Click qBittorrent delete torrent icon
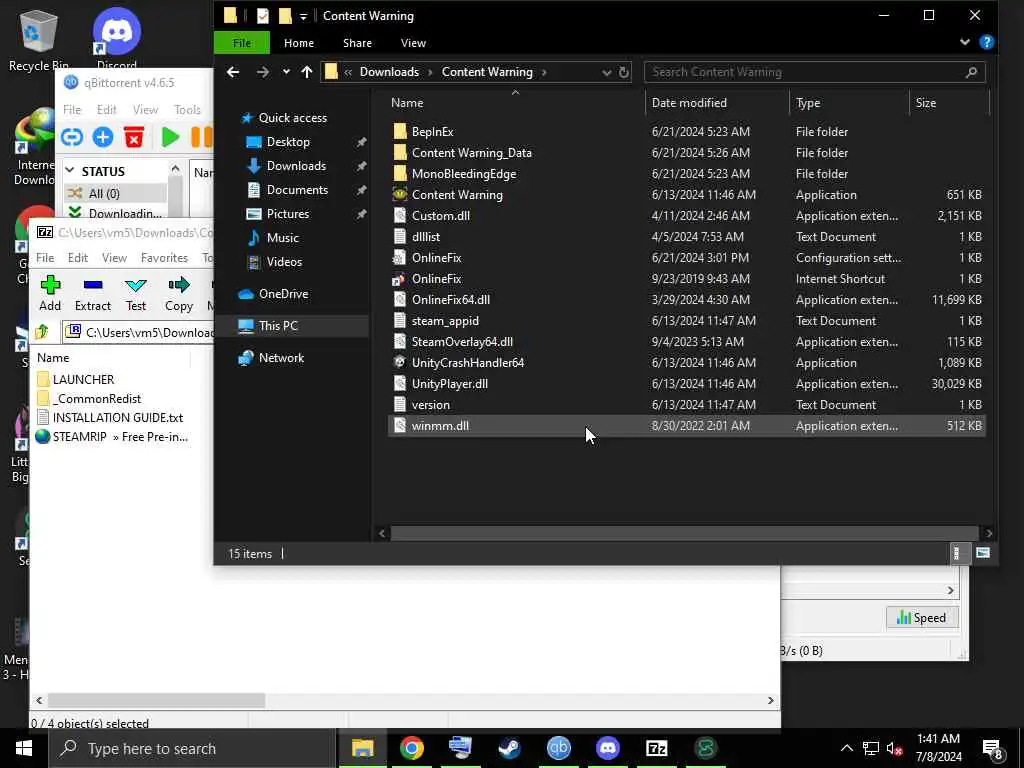 click(134, 137)
